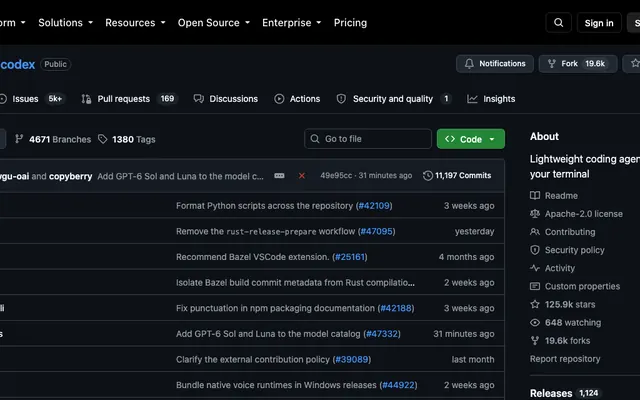Image resolution: width=640 pixels, height=400 pixels.
Task: Click the Sign in button
Action: pos(599,23)
